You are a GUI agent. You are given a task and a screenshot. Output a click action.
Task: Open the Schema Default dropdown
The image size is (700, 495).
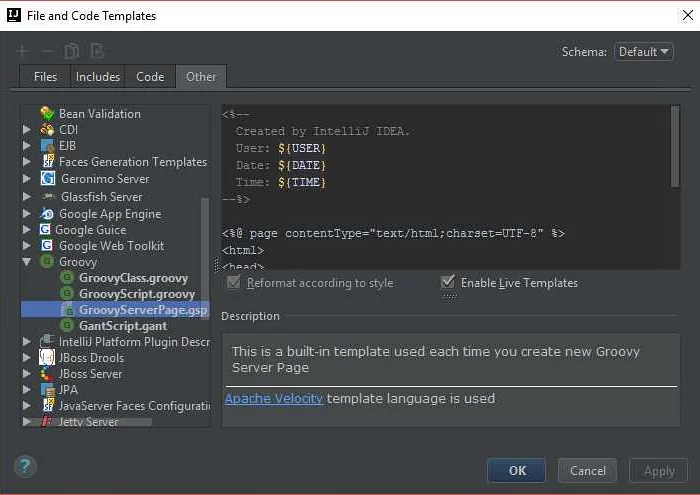pyautogui.click(x=644, y=52)
